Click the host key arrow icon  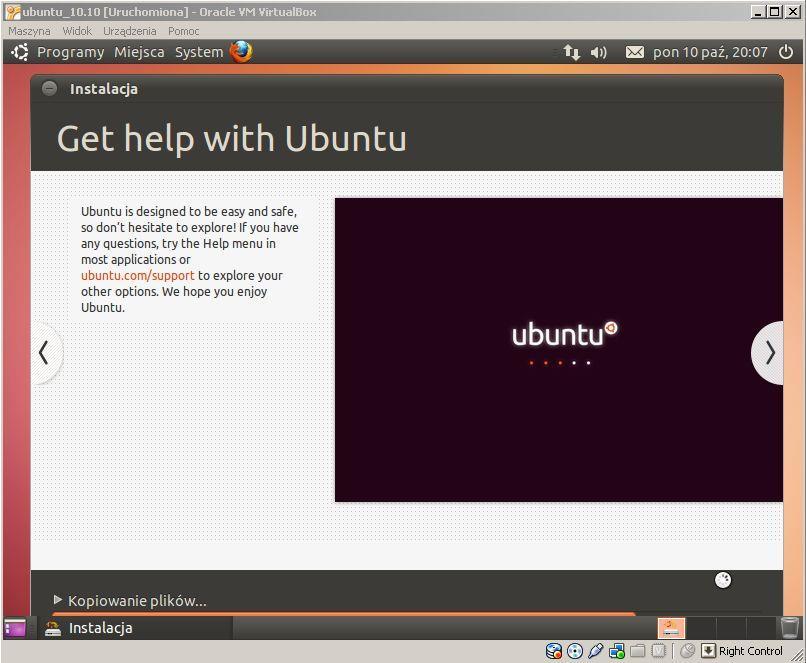click(x=708, y=651)
